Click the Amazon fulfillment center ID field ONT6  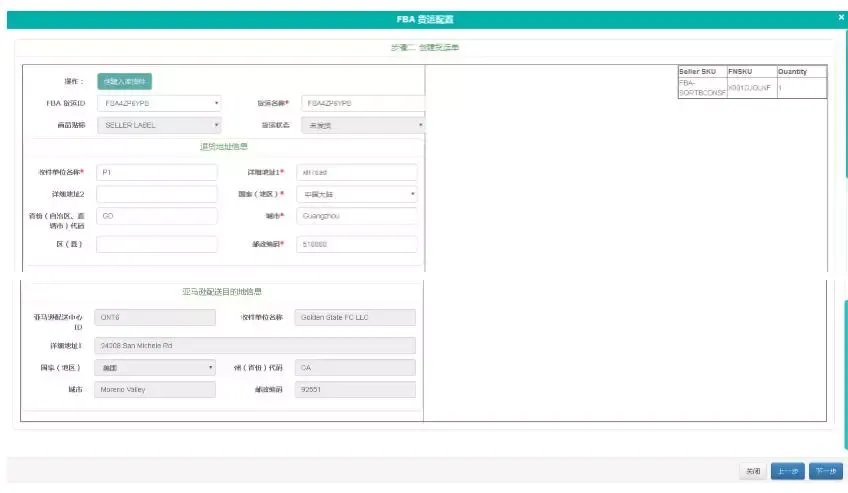coord(155,317)
